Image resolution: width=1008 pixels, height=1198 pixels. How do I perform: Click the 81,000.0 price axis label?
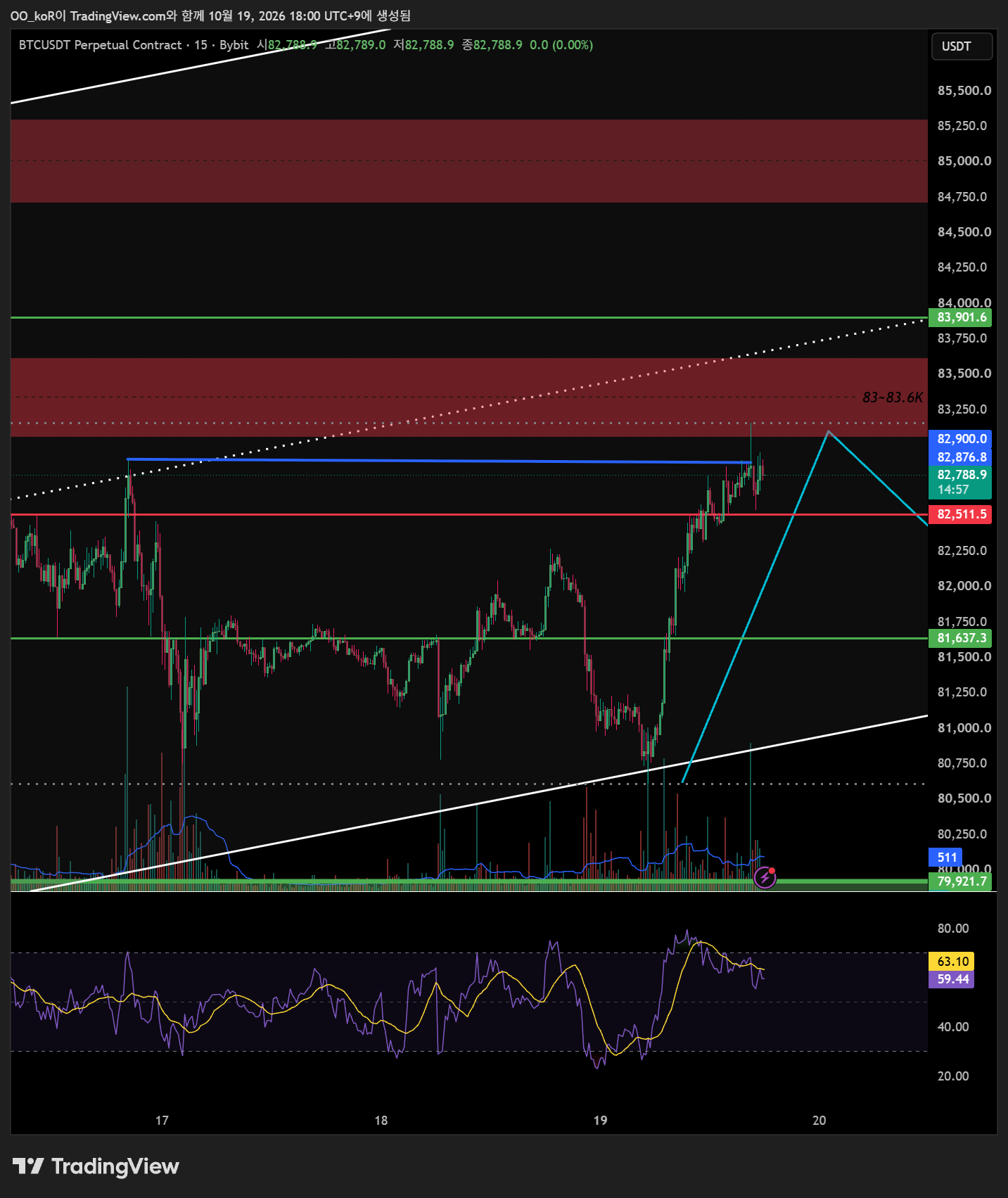tap(964, 728)
